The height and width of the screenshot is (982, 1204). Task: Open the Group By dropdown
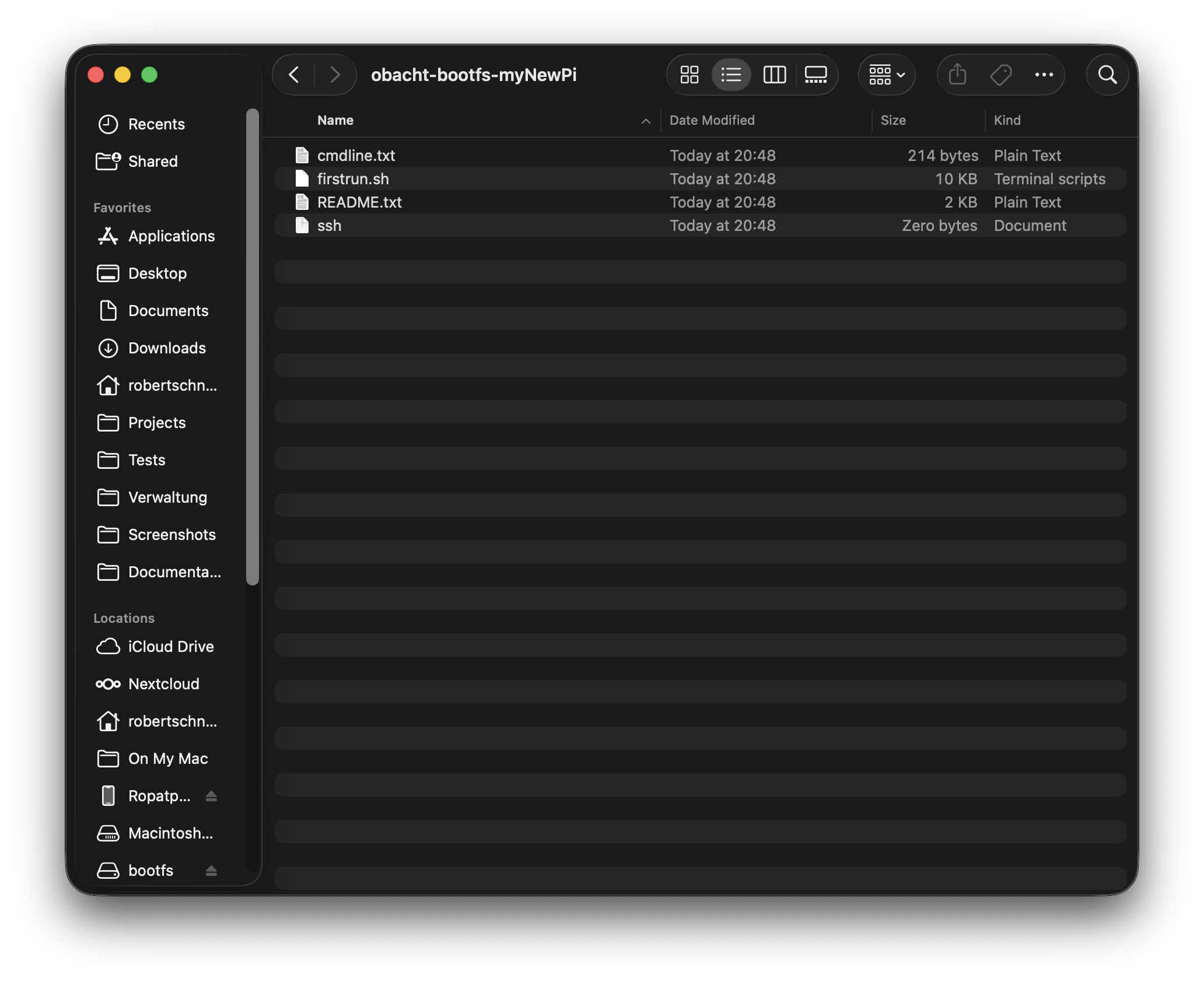click(x=887, y=75)
